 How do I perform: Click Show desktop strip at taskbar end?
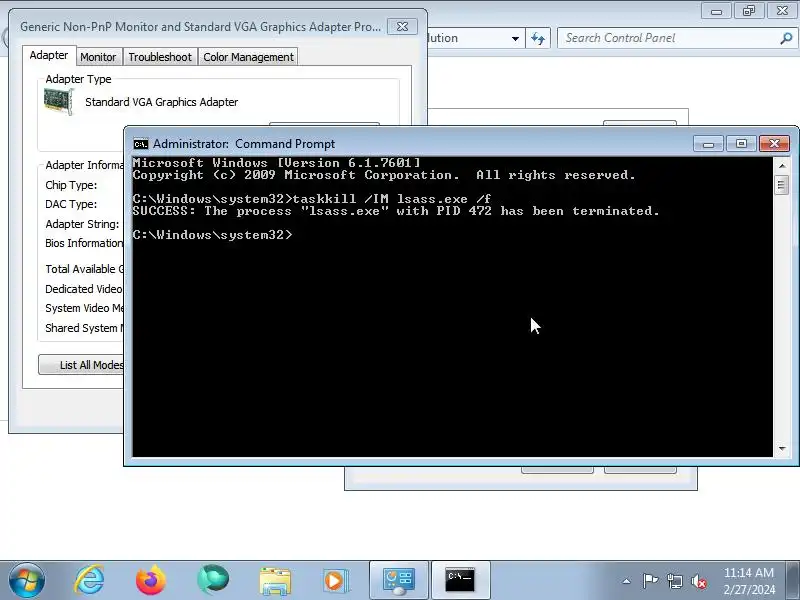793,581
